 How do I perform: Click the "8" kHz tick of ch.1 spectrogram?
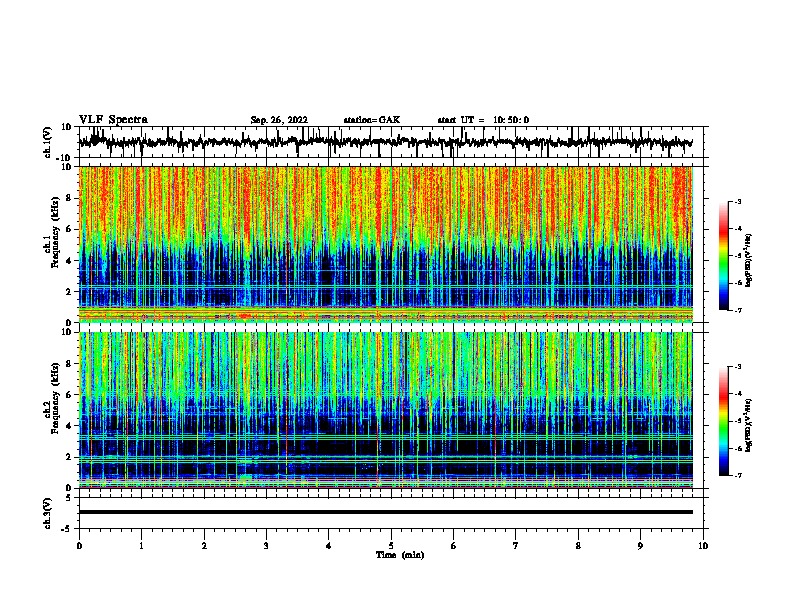coord(69,198)
